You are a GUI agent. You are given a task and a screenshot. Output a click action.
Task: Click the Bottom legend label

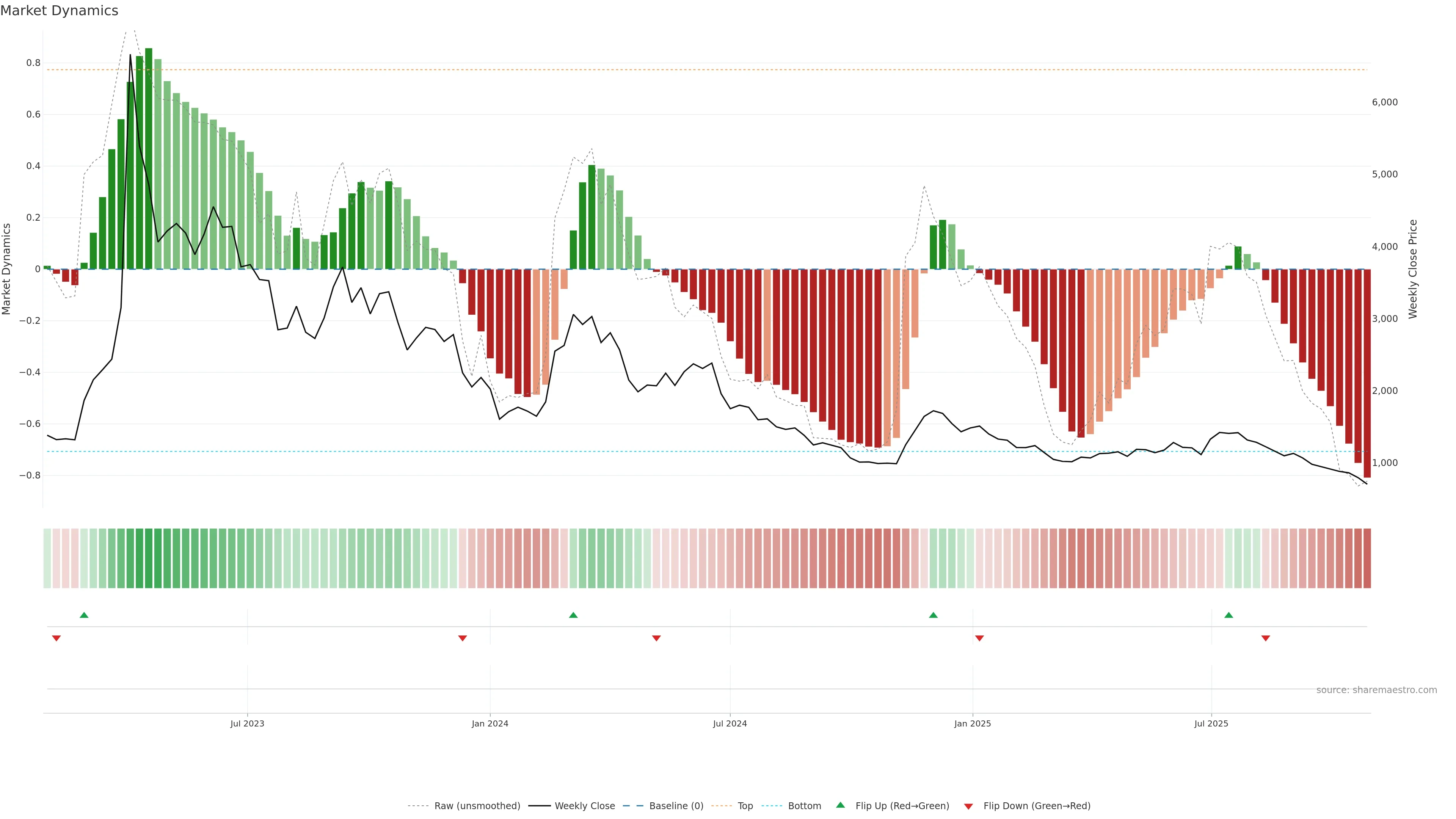pos(804,806)
